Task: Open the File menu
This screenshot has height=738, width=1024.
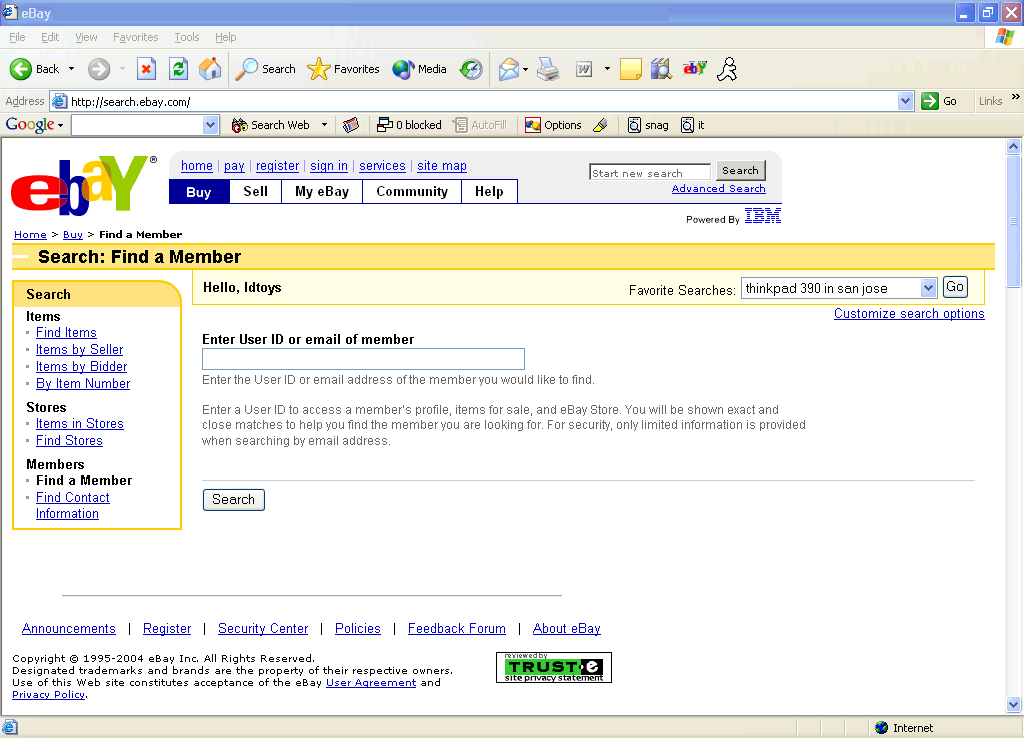Action: [x=18, y=37]
